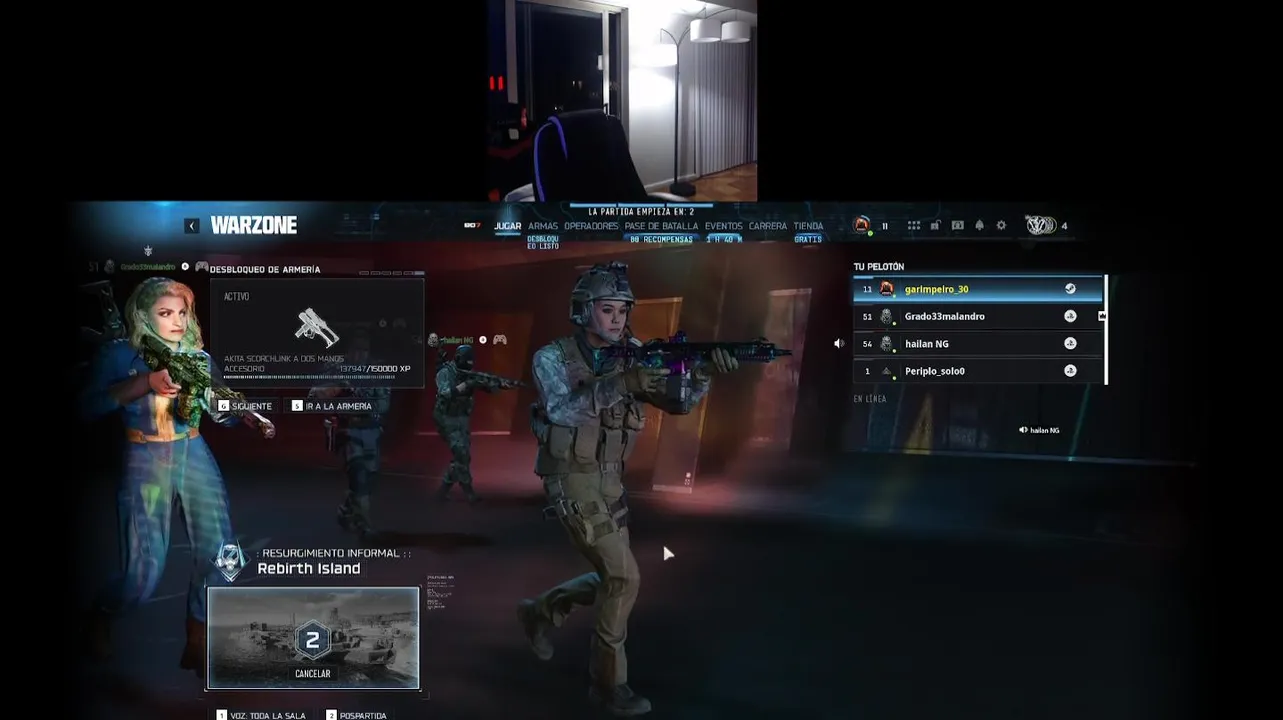This screenshot has height=720, width=1283.
Task: Click VOZ: TODA LA SALA option
Action: coord(261,715)
